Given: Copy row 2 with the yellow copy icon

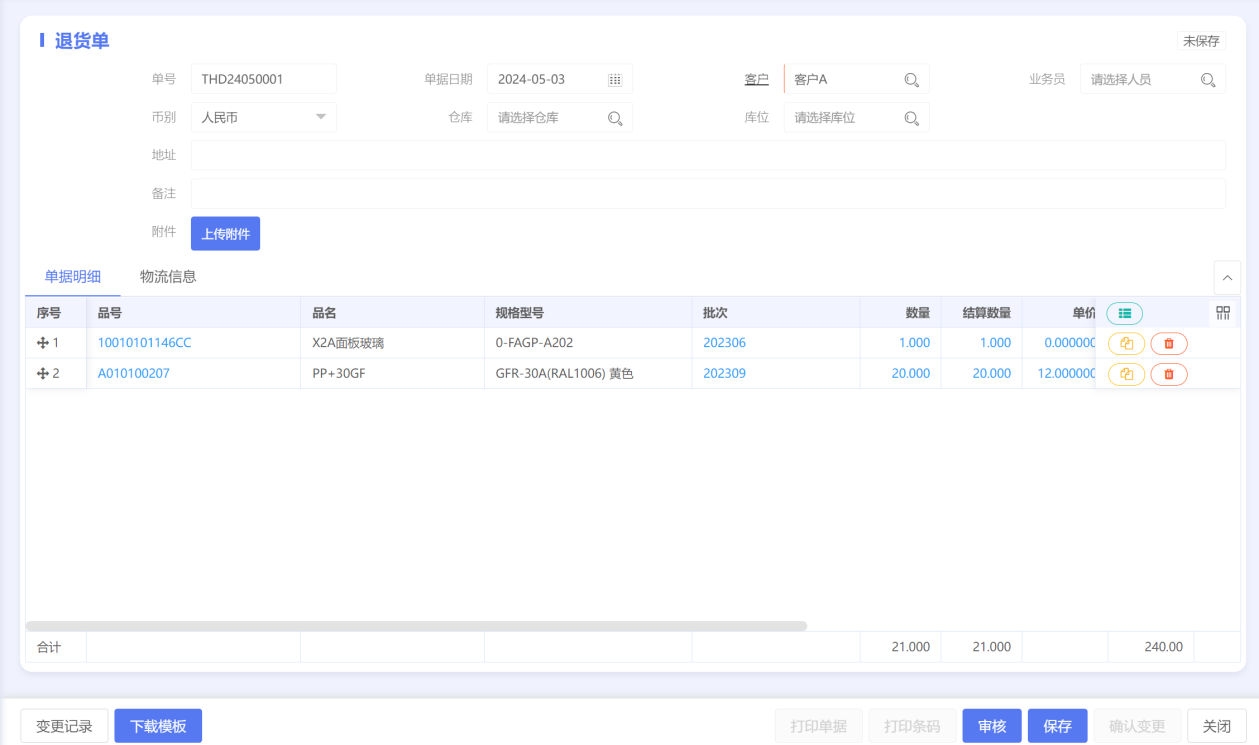Looking at the screenshot, I should [1127, 374].
